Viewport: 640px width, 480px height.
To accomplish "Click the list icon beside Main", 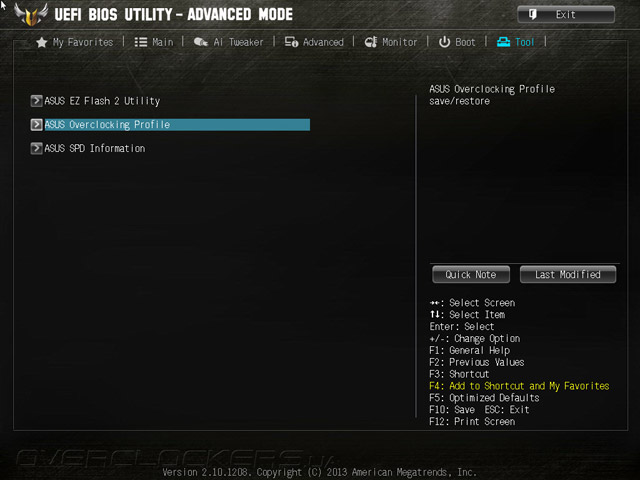I will pyautogui.click(x=141, y=42).
